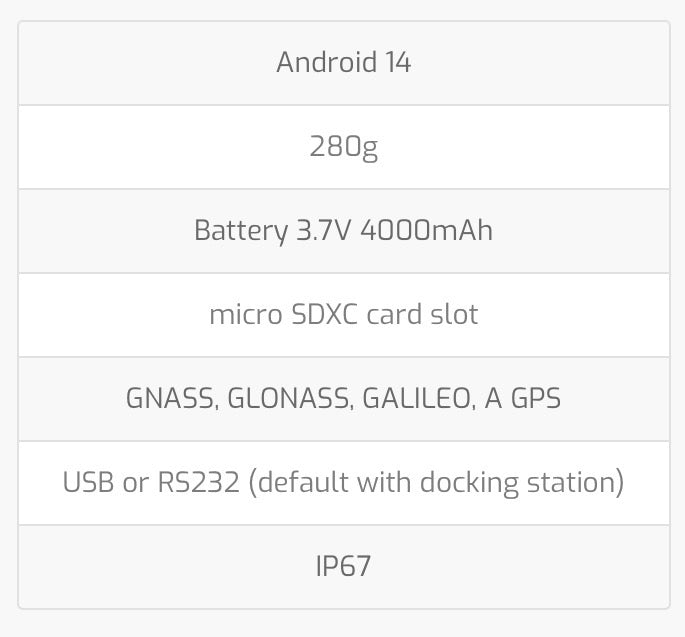This screenshot has width=685, height=637.
Task: Click the word Android
Action: click(326, 63)
